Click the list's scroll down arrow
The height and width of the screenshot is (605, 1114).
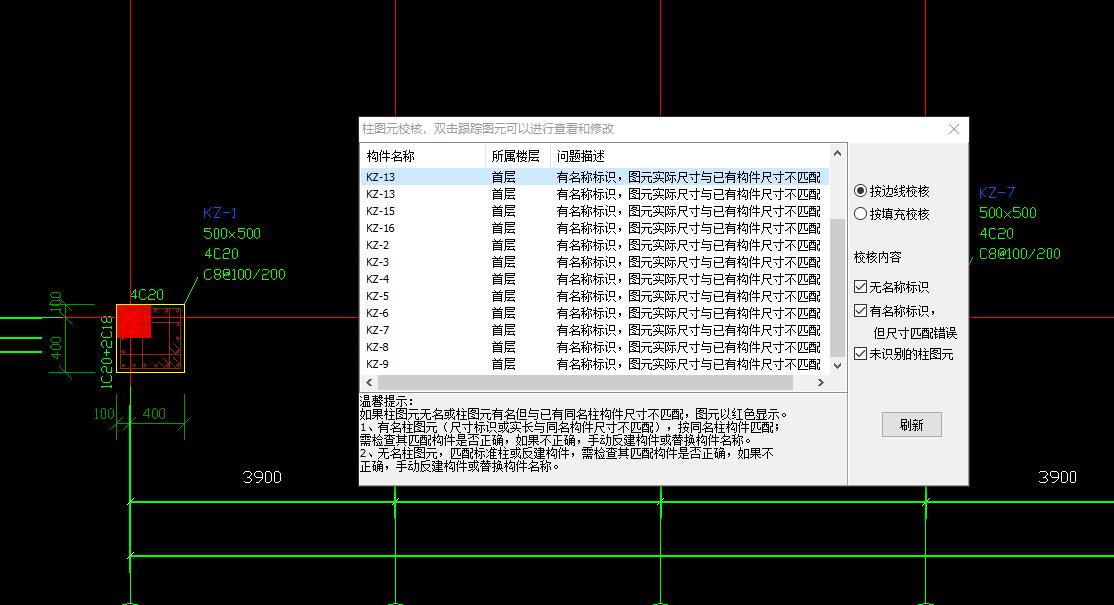coord(837,366)
